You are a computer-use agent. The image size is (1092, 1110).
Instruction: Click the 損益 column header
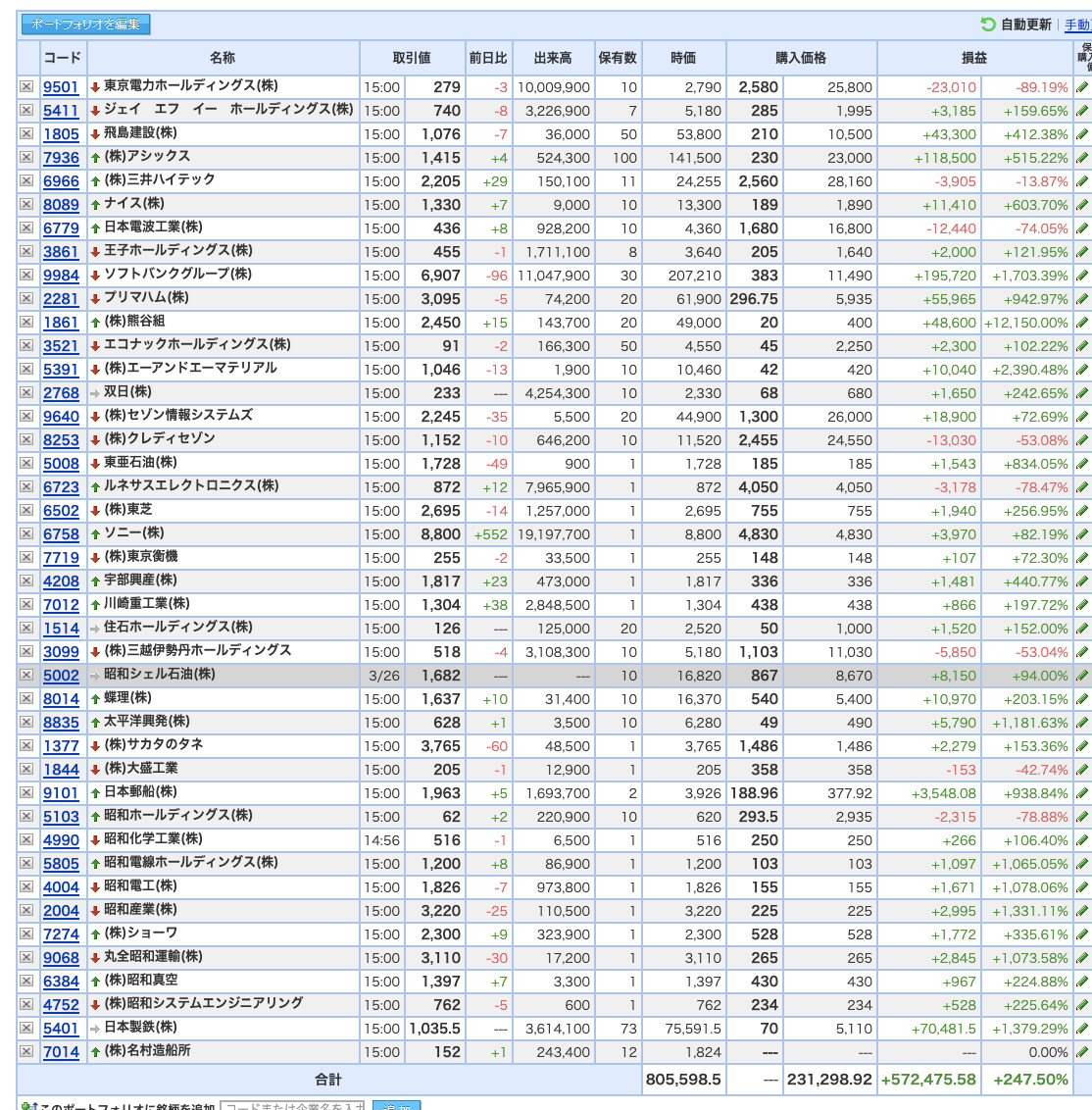pyautogui.click(x=974, y=58)
